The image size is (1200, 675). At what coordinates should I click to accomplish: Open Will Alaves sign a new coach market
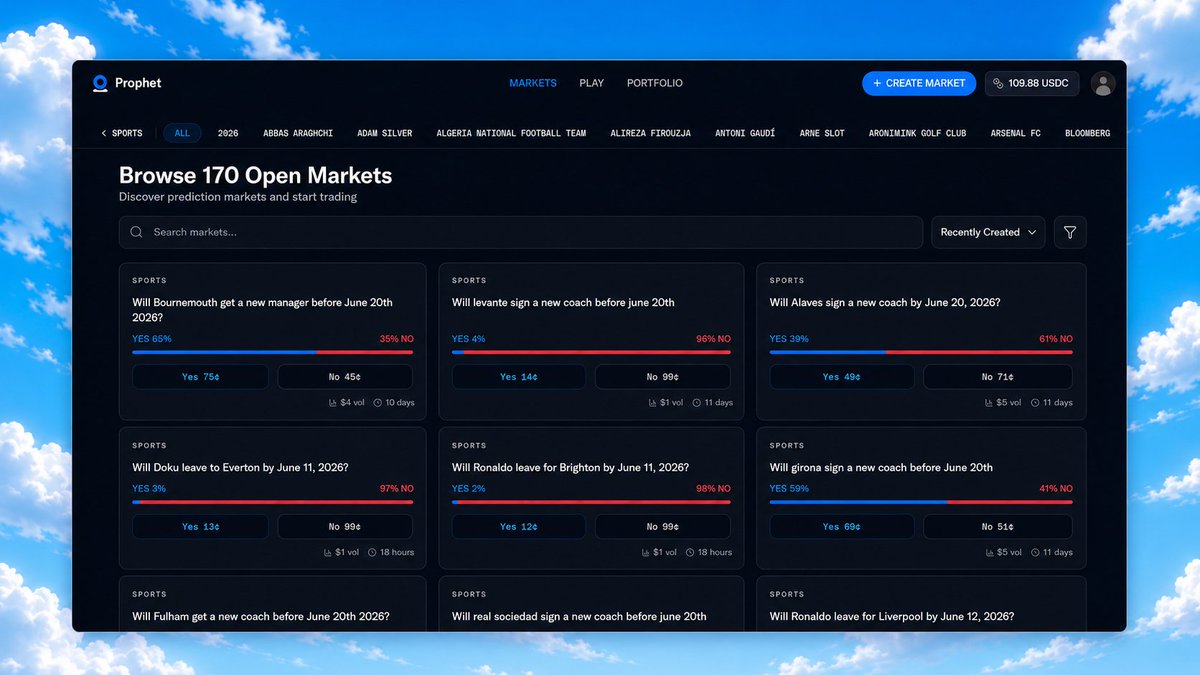(x=885, y=303)
